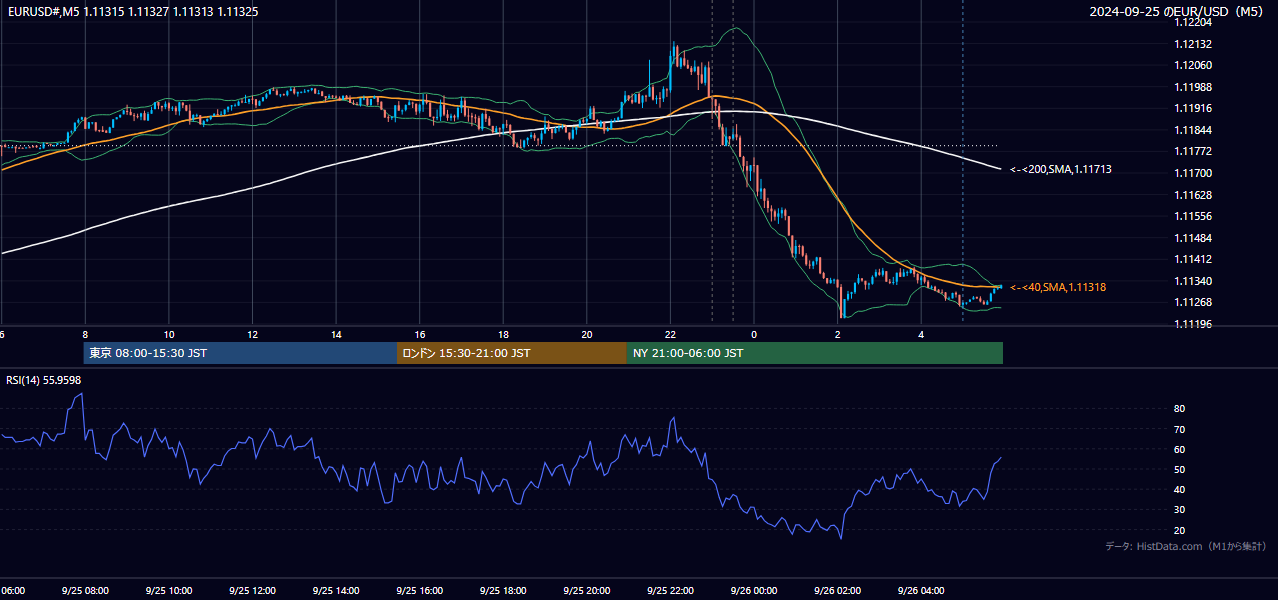The width and height of the screenshot is (1278, 600).
Task: Click hour tick 8 under the price chart
Action: 85,334
